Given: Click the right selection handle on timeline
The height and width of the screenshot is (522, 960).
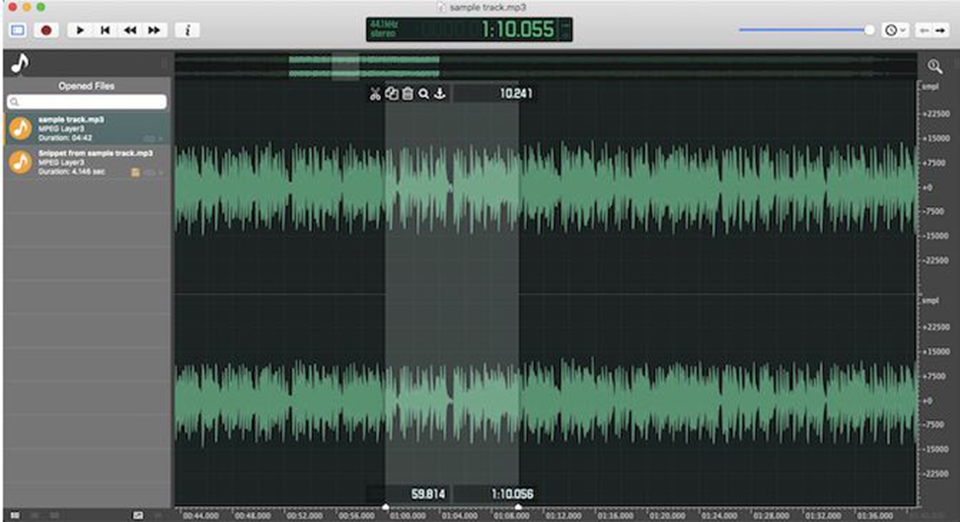Looking at the screenshot, I should (x=519, y=507).
